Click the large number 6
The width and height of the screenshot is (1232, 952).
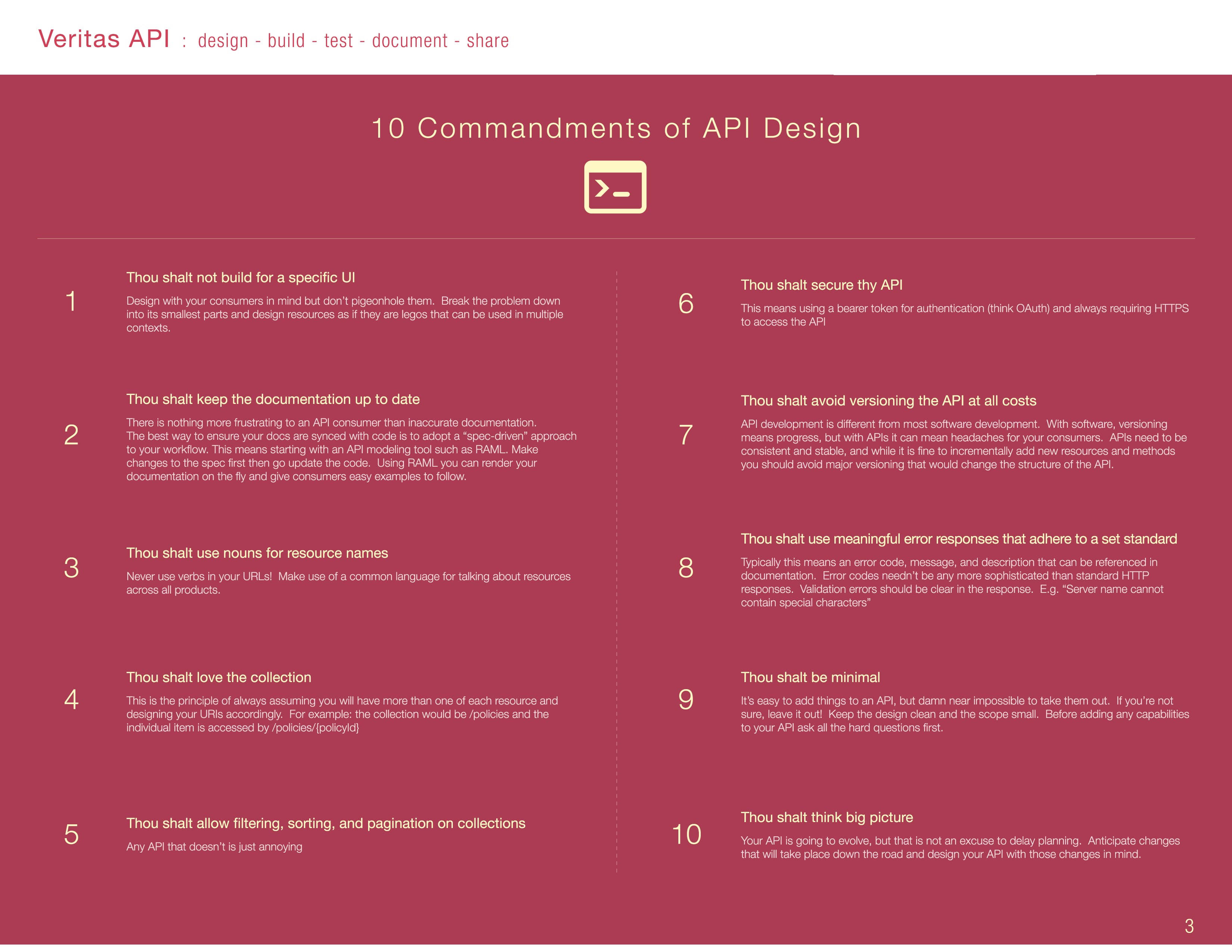tap(686, 304)
